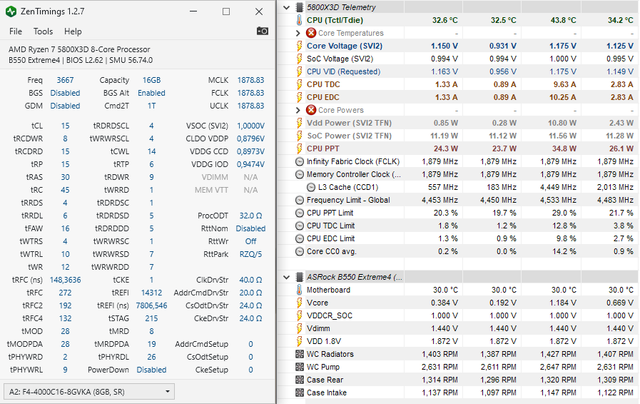Click the lightning icon beside VDDCR_SOC
This screenshot has height=404, width=640.
coord(299,315)
